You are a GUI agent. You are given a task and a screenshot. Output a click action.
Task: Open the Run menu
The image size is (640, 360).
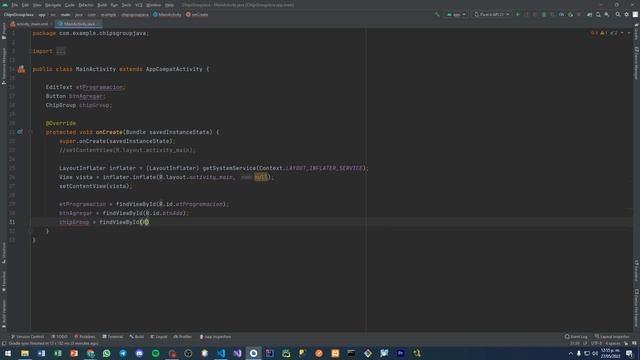pyautogui.click(x=114, y=5)
